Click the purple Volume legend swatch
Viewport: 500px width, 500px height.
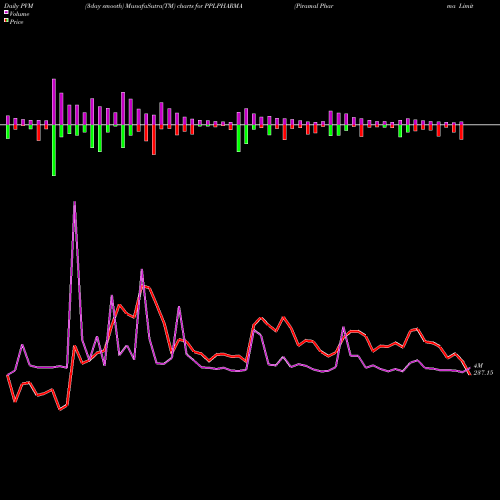click(6, 12)
